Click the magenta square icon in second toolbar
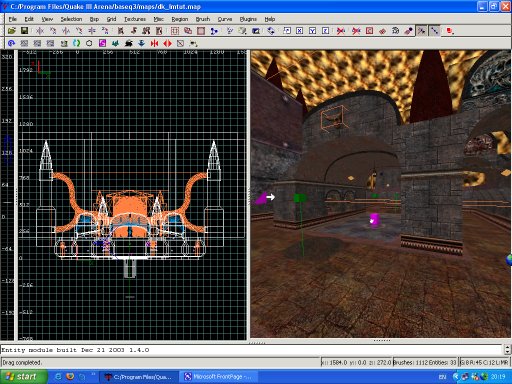This screenshot has height=384, width=512. click(x=102, y=43)
